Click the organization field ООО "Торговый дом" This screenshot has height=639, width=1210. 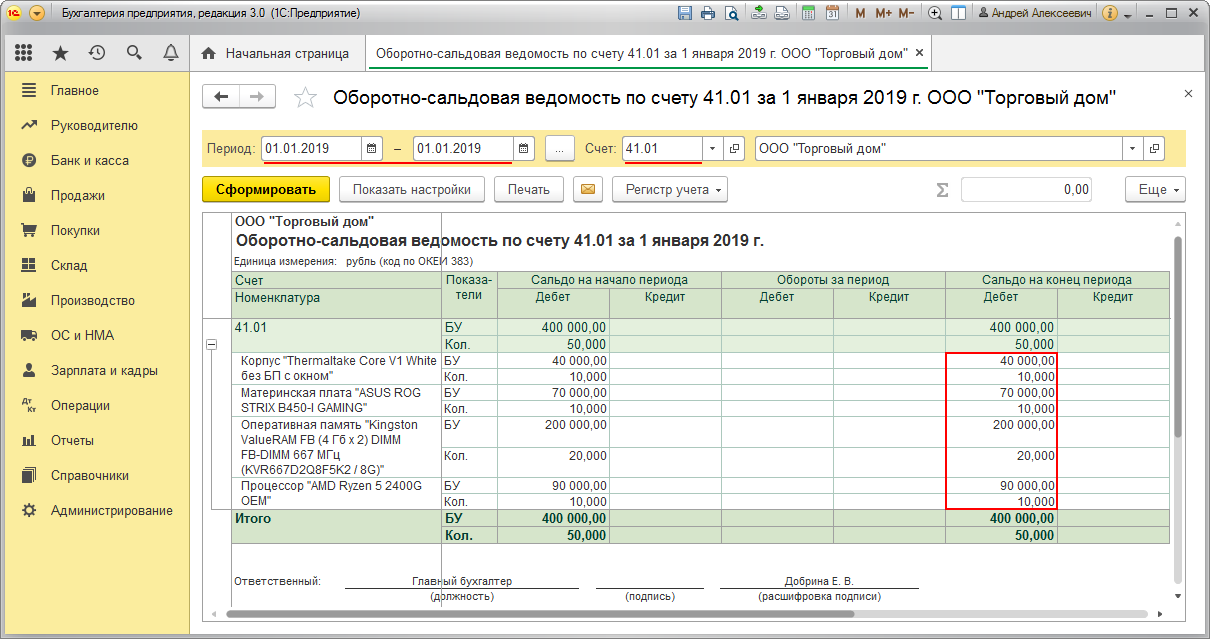pyautogui.click(x=940, y=148)
